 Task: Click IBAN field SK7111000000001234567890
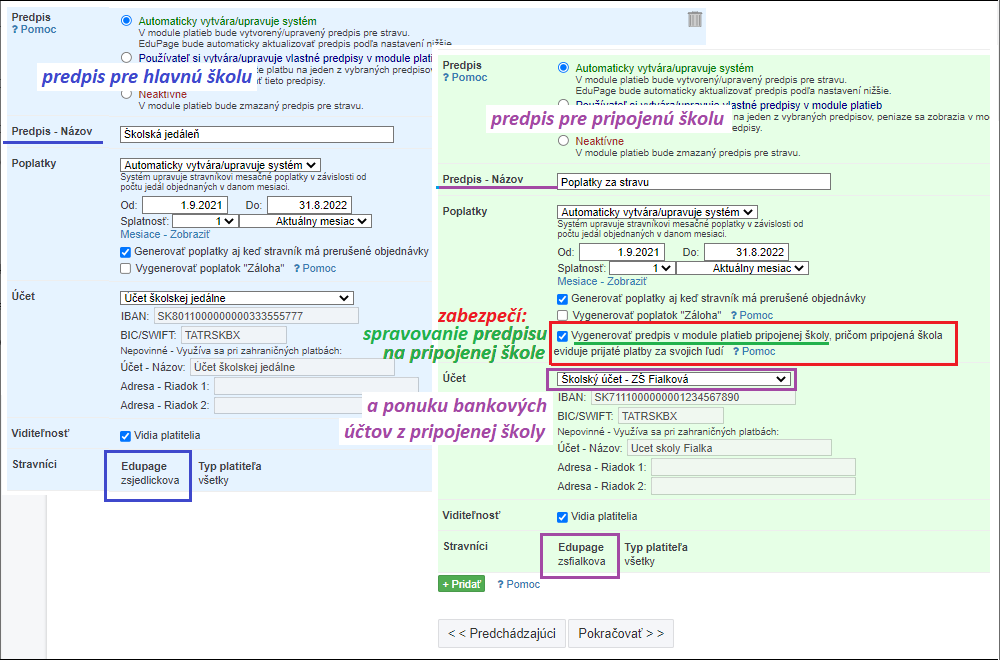pyautogui.click(x=693, y=397)
